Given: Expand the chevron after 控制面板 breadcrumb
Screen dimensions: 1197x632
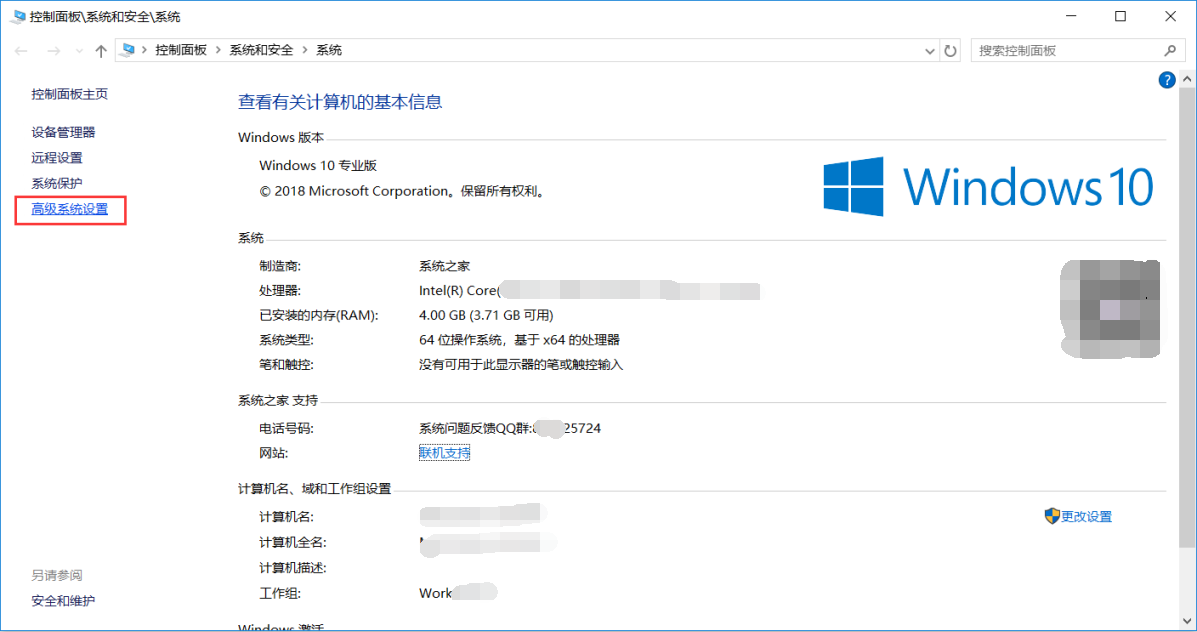Looking at the screenshot, I should click(x=218, y=50).
